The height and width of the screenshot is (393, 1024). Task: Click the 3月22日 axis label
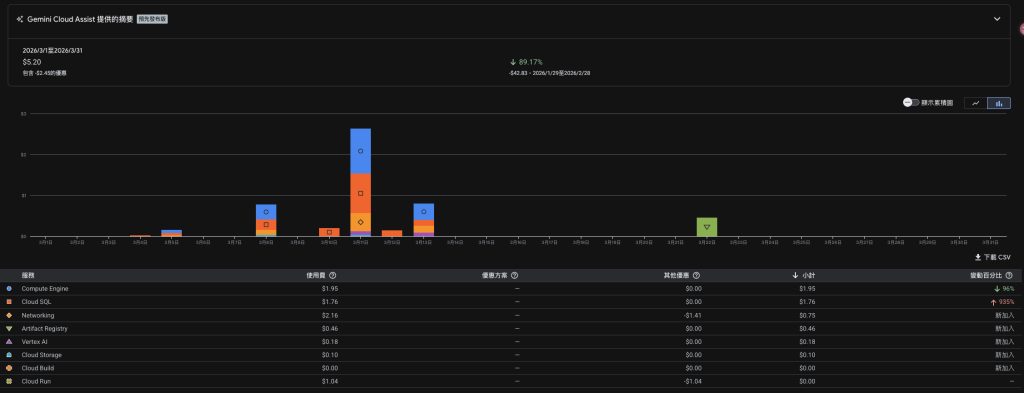pos(707,242)
